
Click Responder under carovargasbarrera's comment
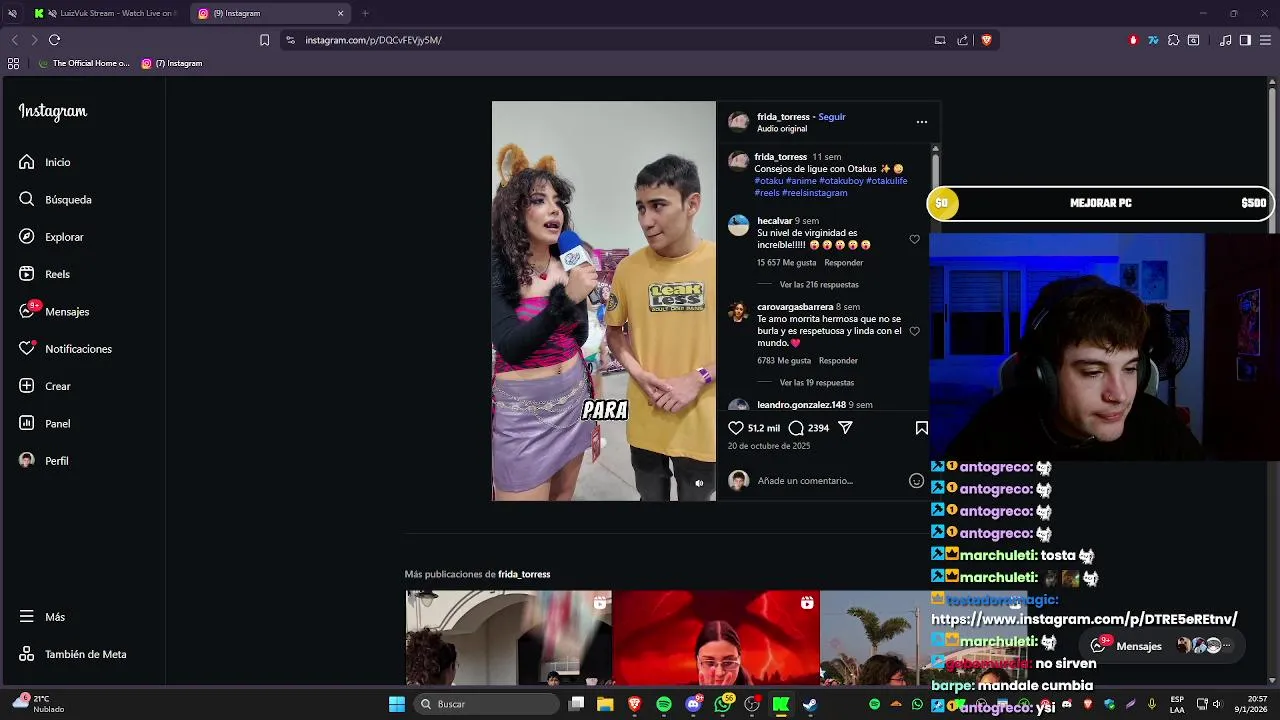(x=838, y=361)
